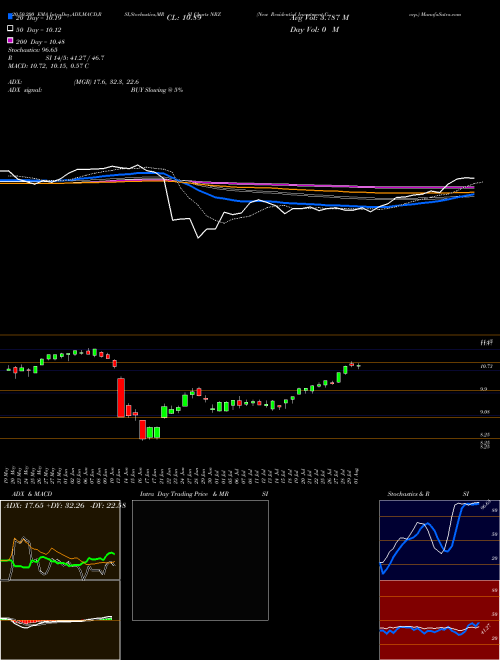Open the red RSI chart panel
This screenshot has width=500, height=660.
coord(439,620)
